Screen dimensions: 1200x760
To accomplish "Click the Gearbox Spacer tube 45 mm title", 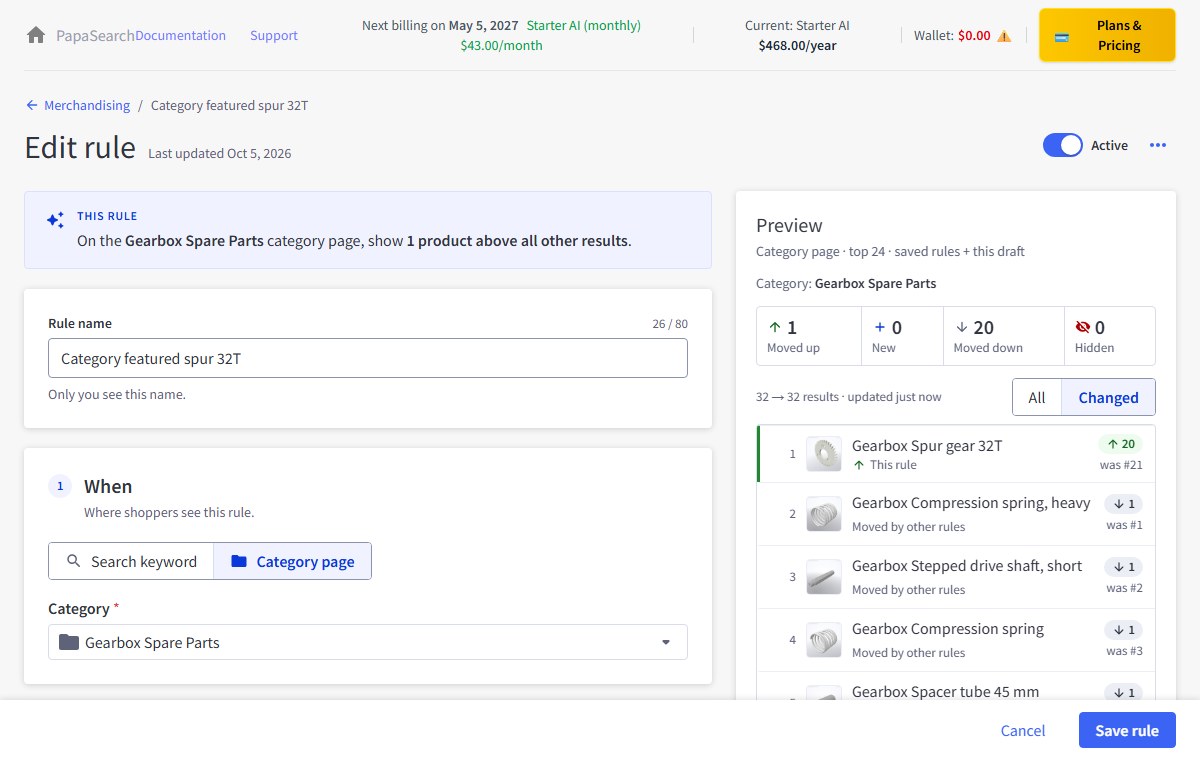I will 945,691.
